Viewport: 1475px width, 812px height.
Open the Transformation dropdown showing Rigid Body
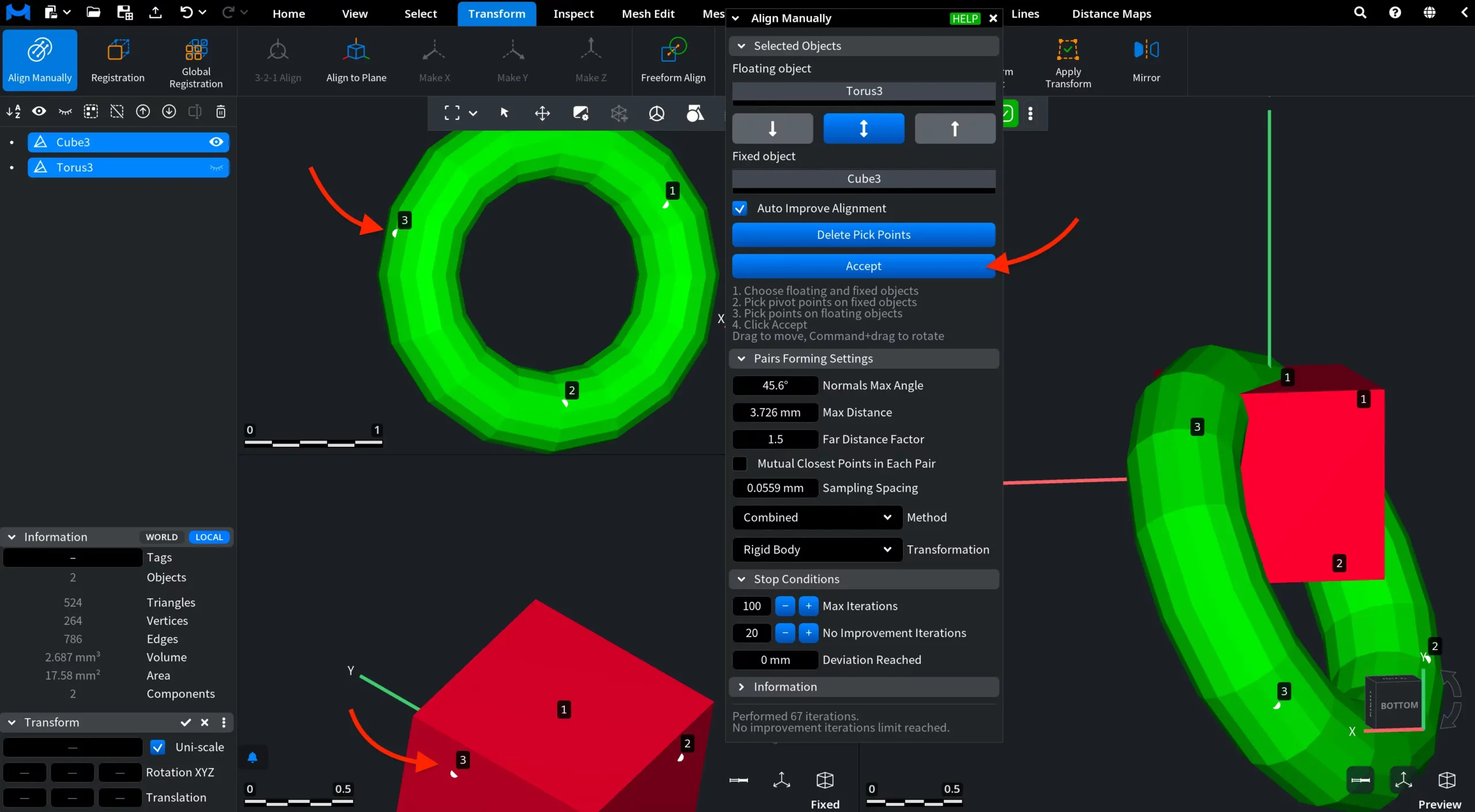click(817, 549)
